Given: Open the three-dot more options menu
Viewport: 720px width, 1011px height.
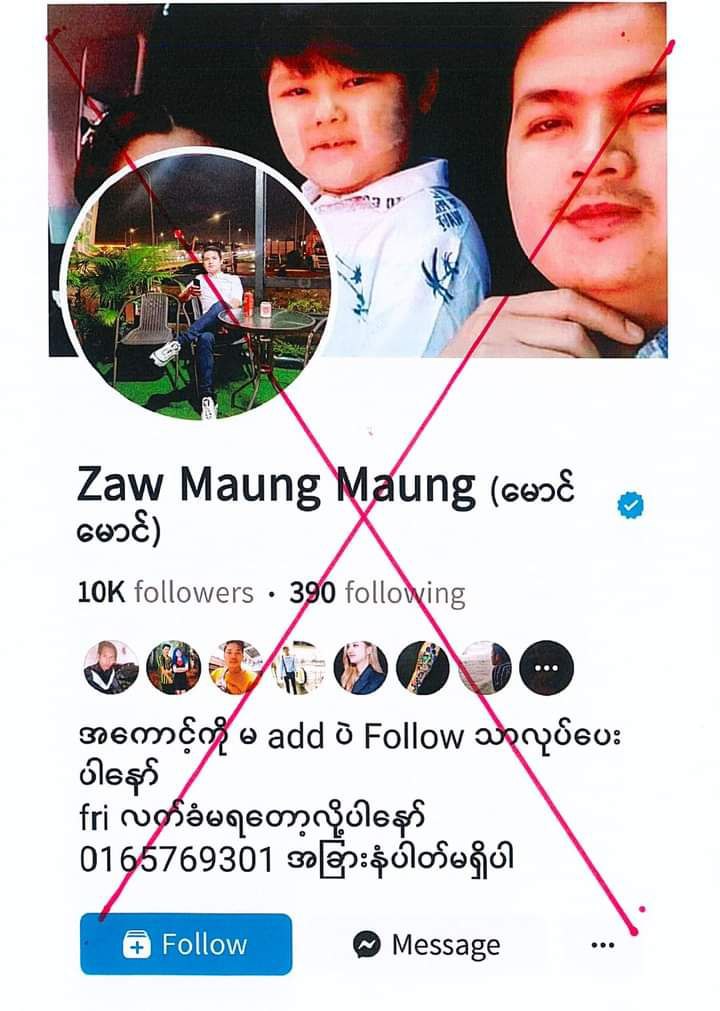Looking at the screenshot, I should tap(602, 945).
